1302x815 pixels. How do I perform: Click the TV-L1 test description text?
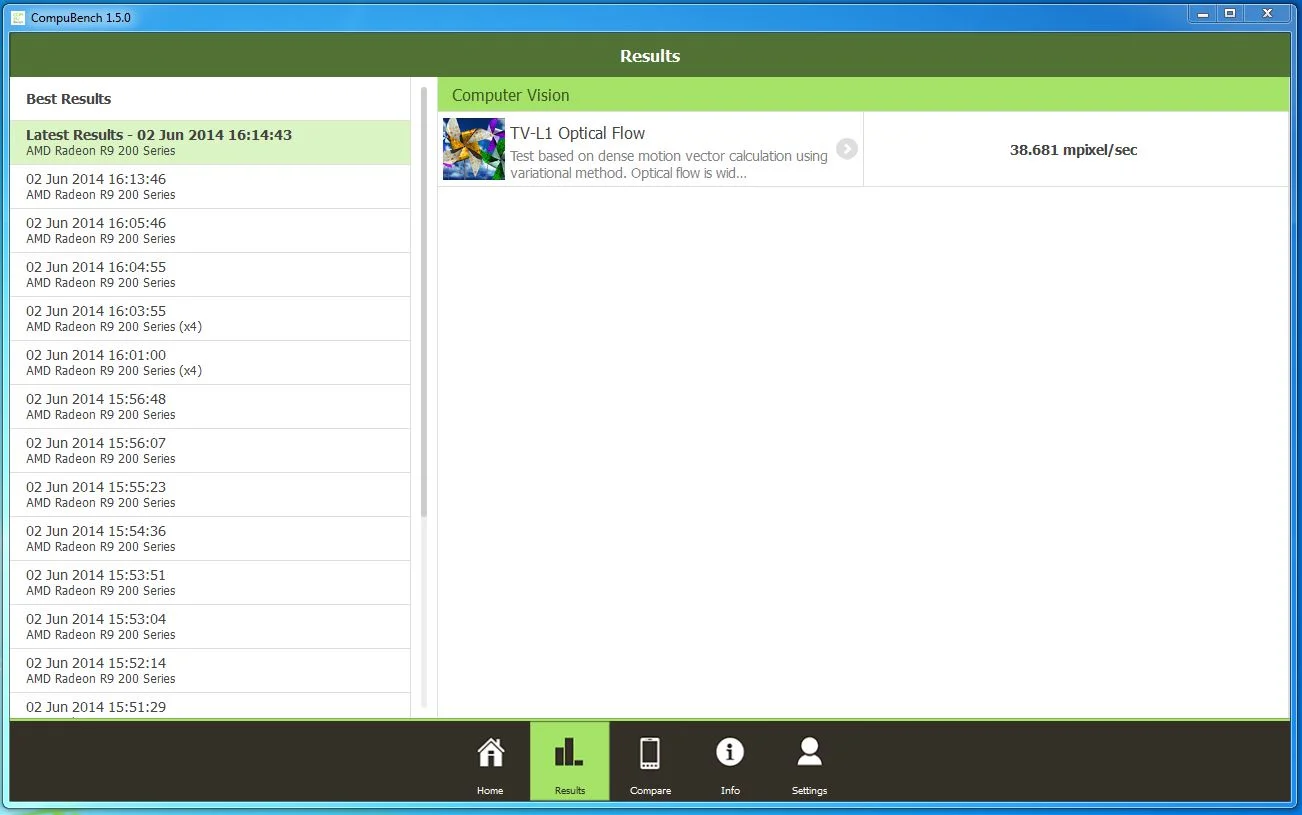coord(669,164)
